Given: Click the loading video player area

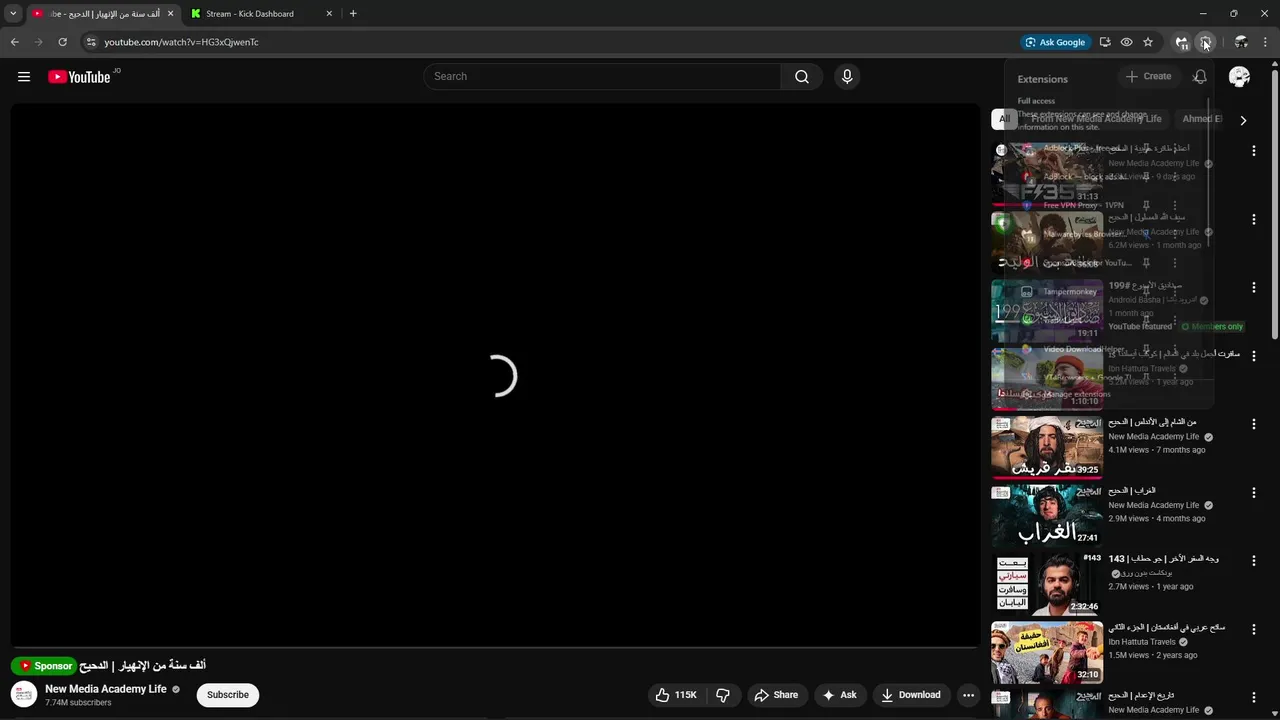Looking at the screenshot, I should tap(495, 375).
